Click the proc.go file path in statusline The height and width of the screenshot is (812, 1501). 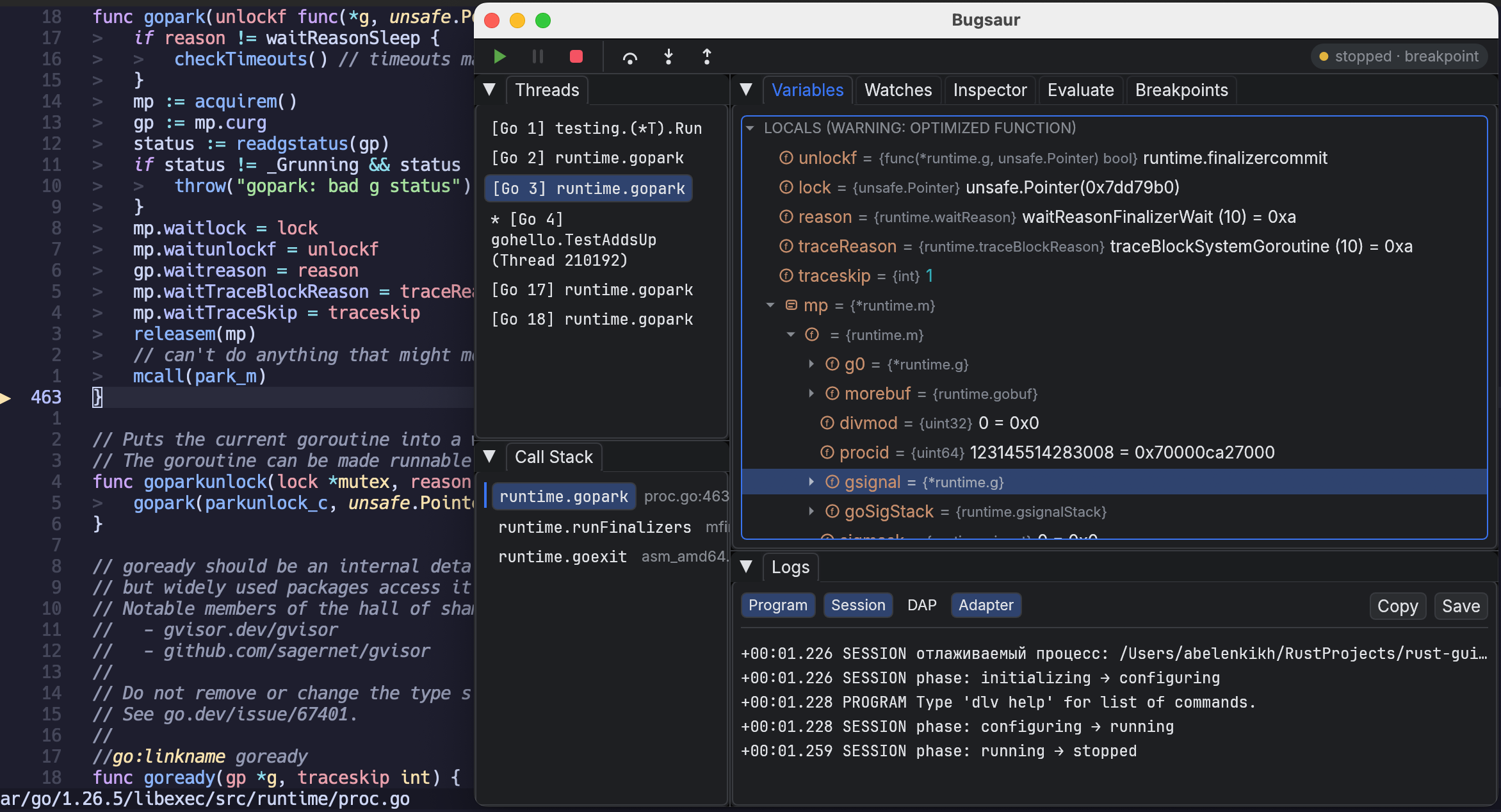click(x=205, y=799)
